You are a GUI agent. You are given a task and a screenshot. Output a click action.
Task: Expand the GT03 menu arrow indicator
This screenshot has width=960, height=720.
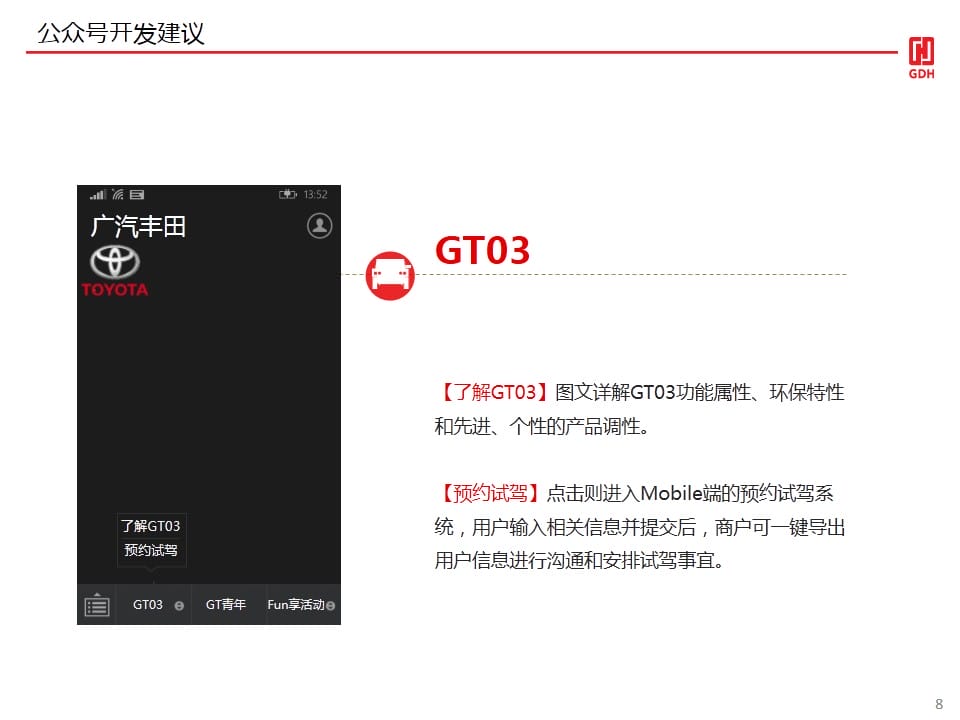pos(179,606)
